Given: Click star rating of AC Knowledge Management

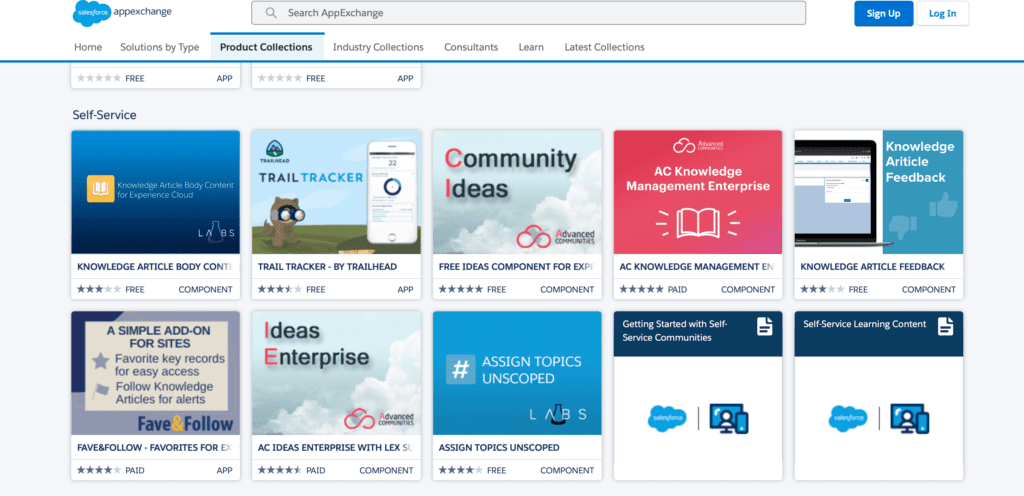Looking at the screenshot, I should tap(641, 289).
